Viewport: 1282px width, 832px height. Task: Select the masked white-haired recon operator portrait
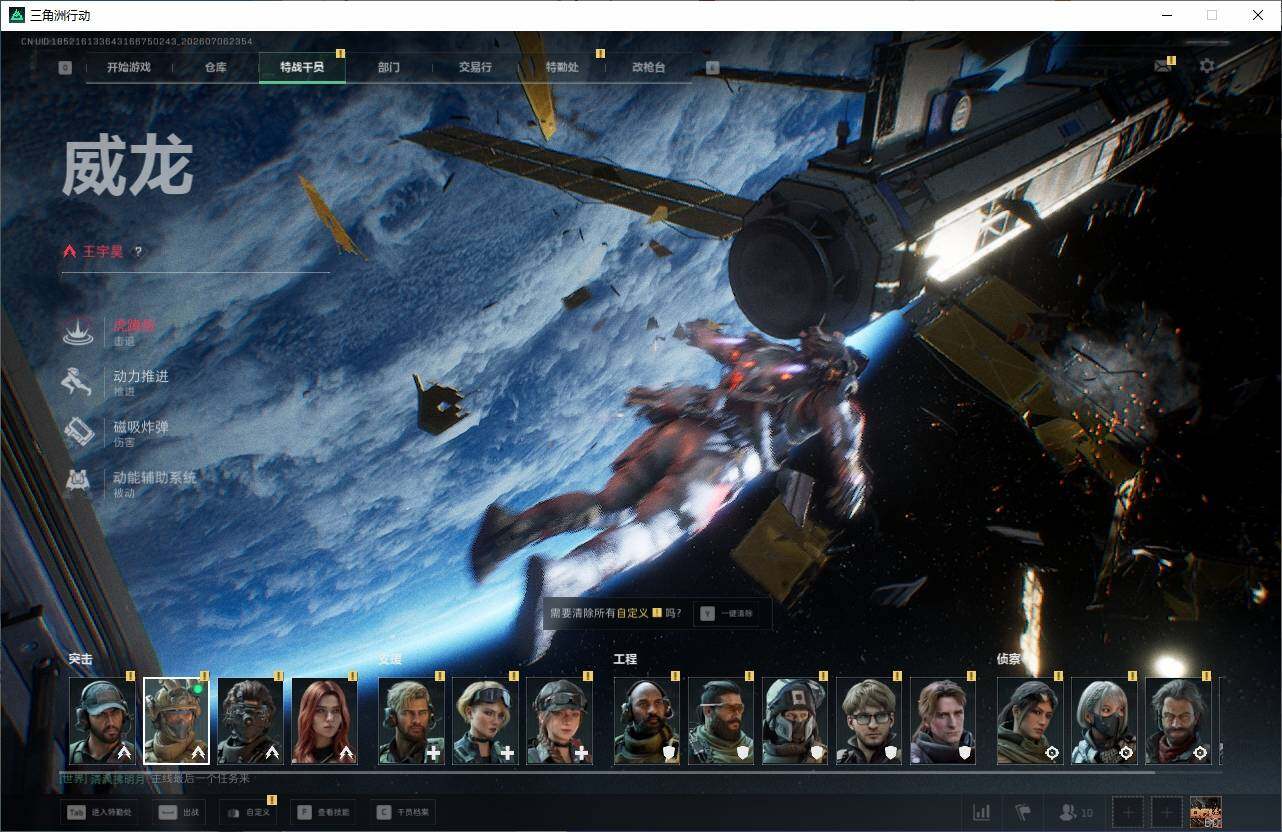click(1104, 721)
